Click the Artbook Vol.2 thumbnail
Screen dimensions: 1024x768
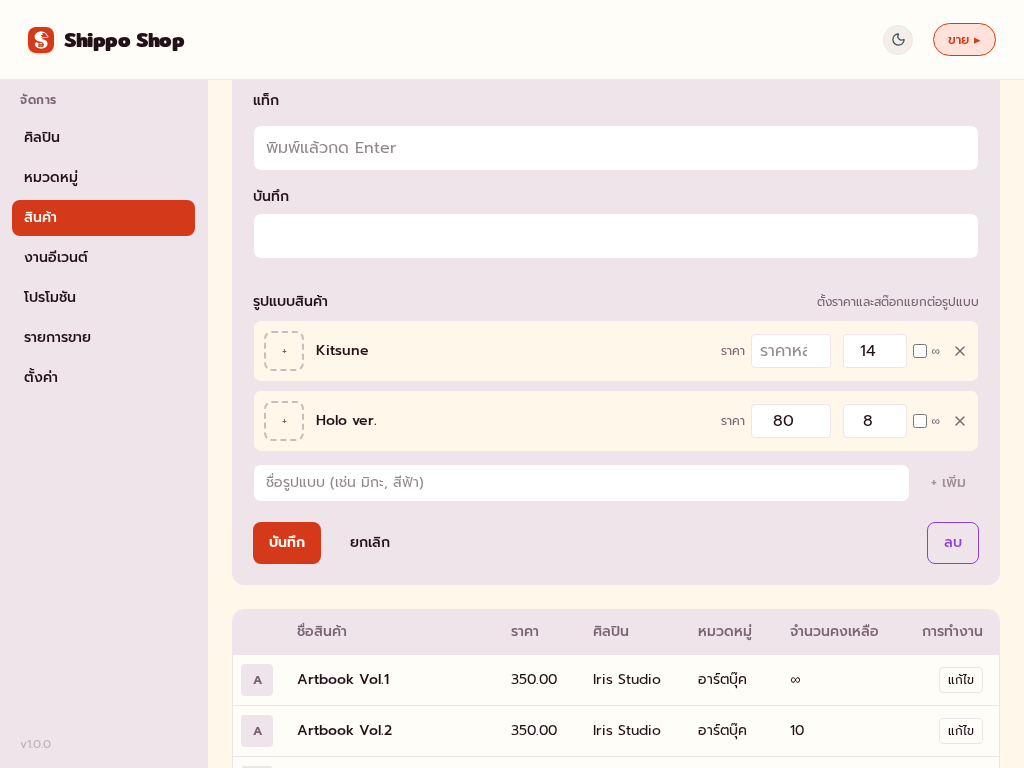pyautogui.click(x=257, y=731)
